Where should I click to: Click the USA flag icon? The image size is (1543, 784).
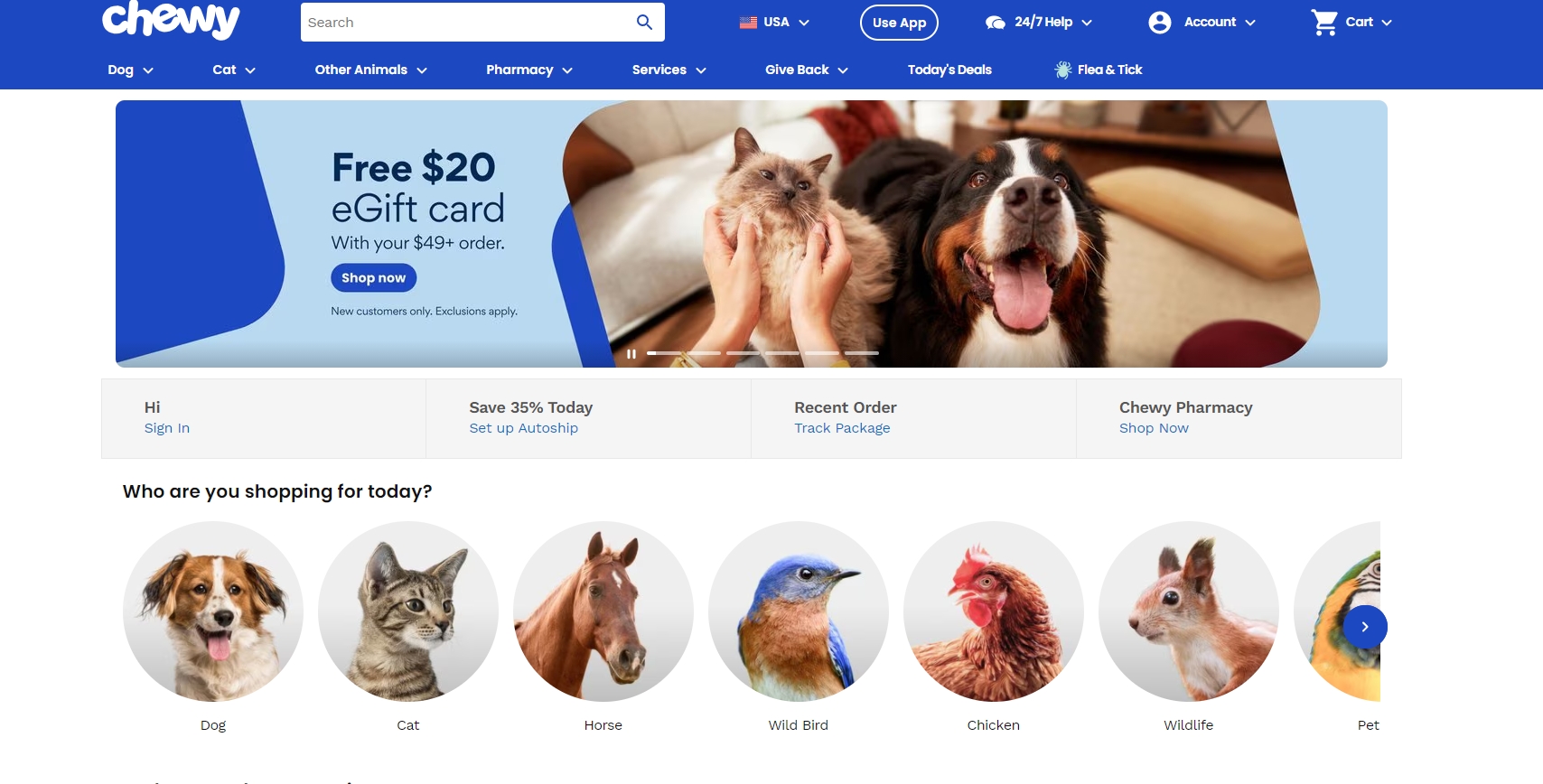coord(748,23)
